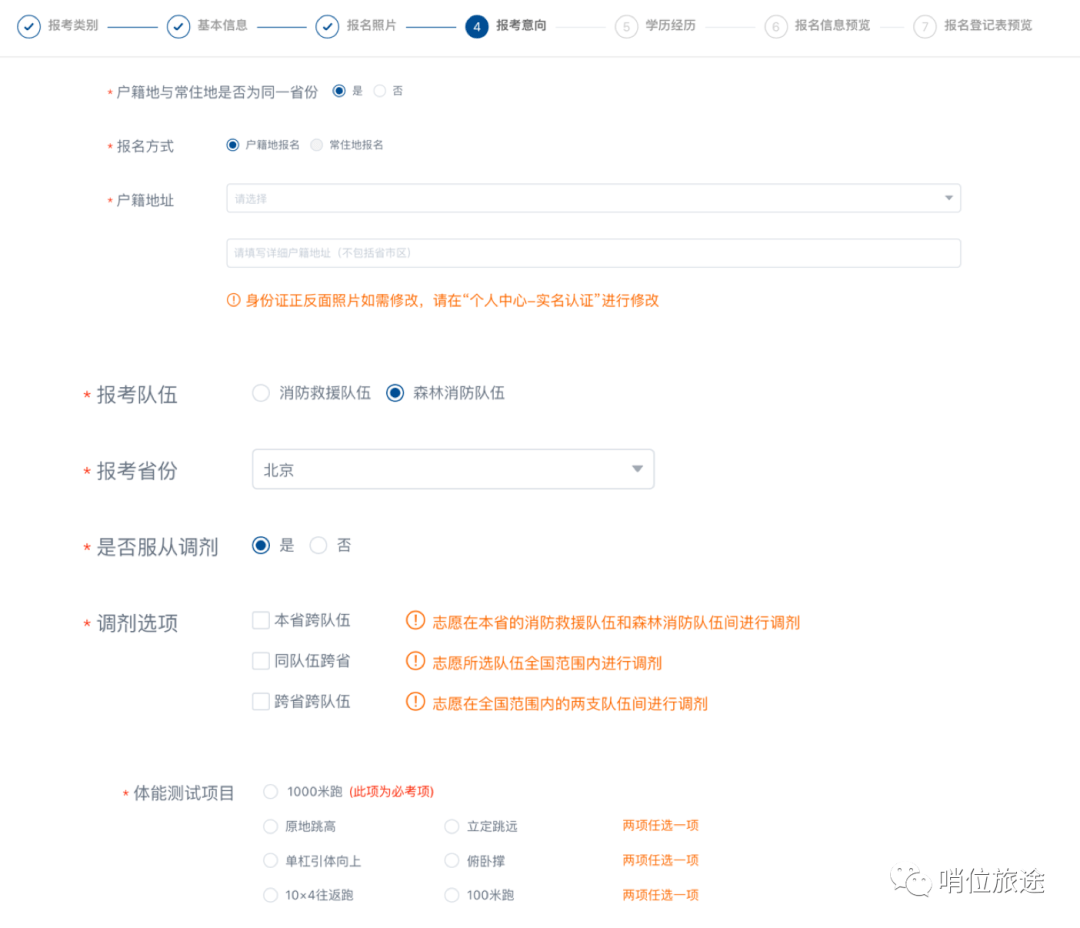
Task: Select 俯卧撑 as a physical test item
Action: pos(451,860)
